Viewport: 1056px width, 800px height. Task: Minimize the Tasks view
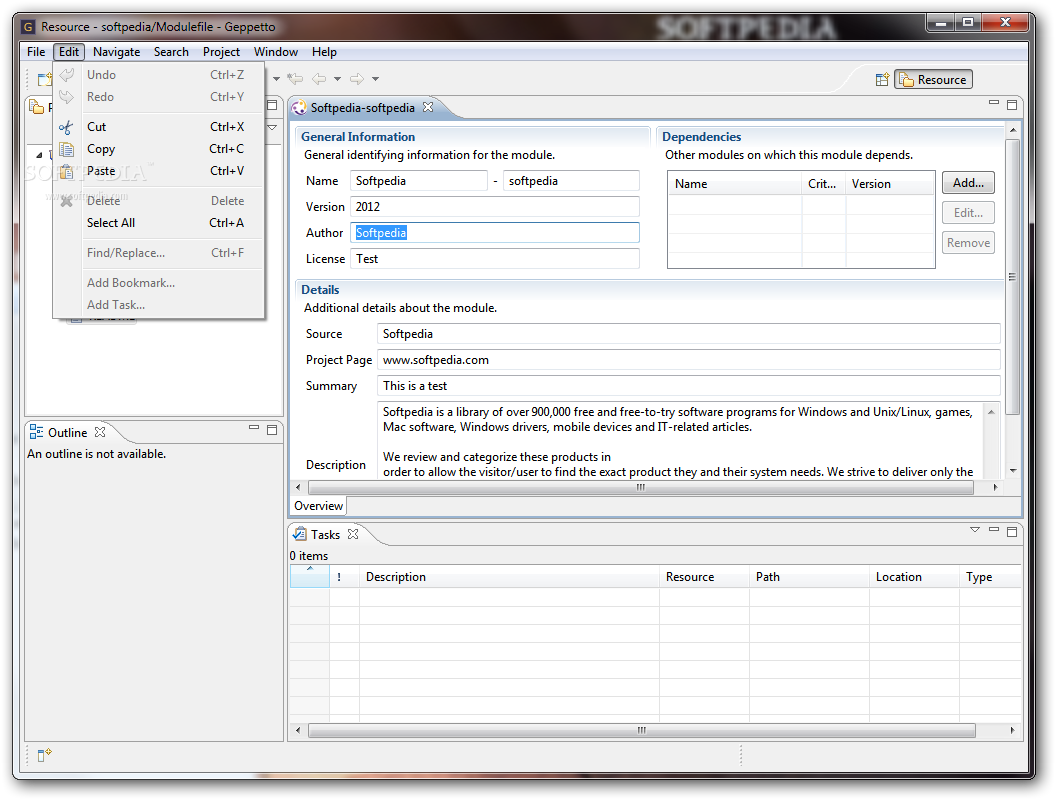pos(993,529)
